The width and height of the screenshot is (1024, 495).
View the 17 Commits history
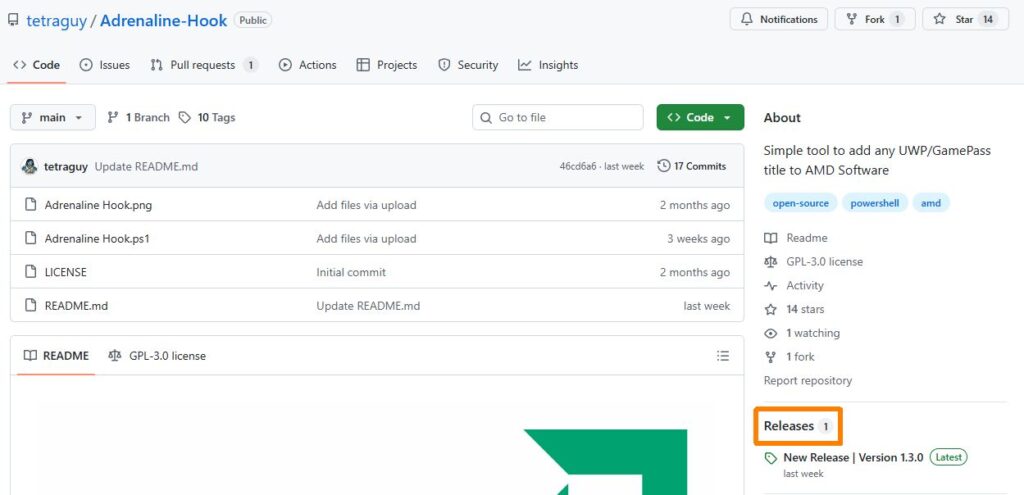[x=692, y=167]
